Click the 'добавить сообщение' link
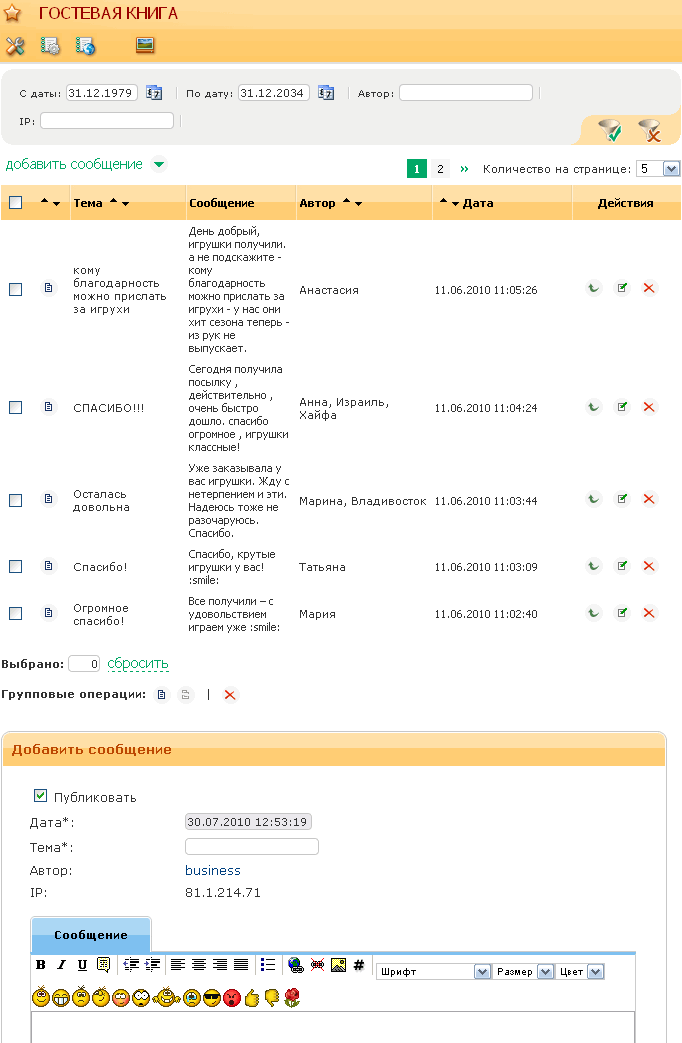682x1043 pixels. coord(74,164)
